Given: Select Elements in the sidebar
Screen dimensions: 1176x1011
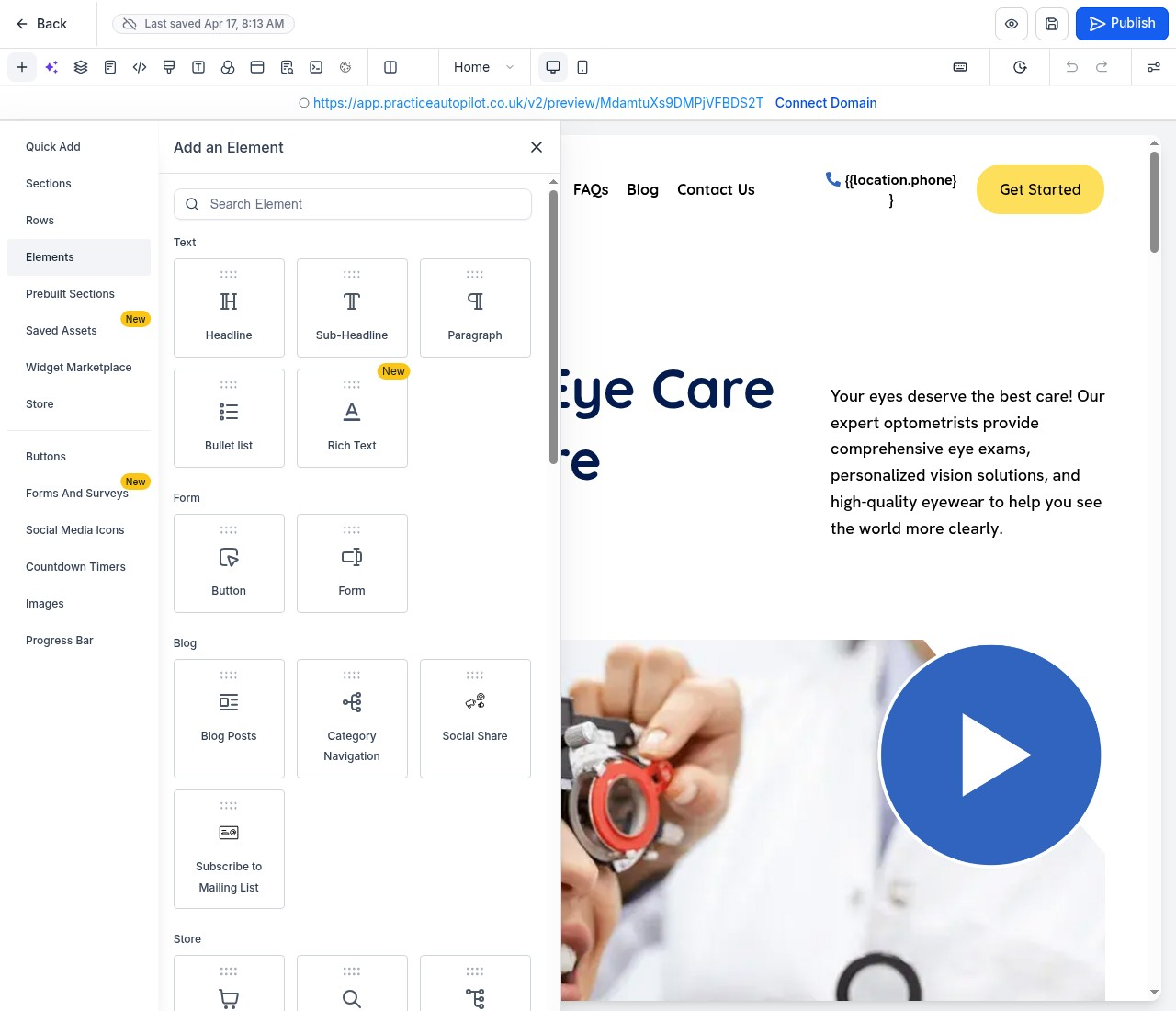Looking at the screenshot, I should pyautogui.click(x=79, y=257).
